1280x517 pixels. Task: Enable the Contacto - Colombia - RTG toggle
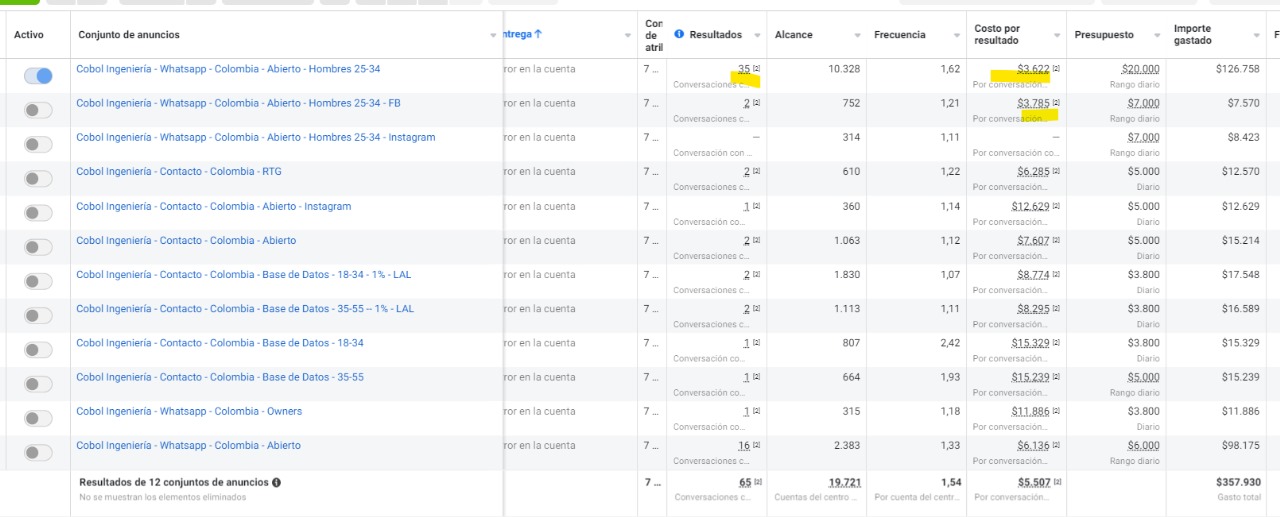(x=38, y=178)
